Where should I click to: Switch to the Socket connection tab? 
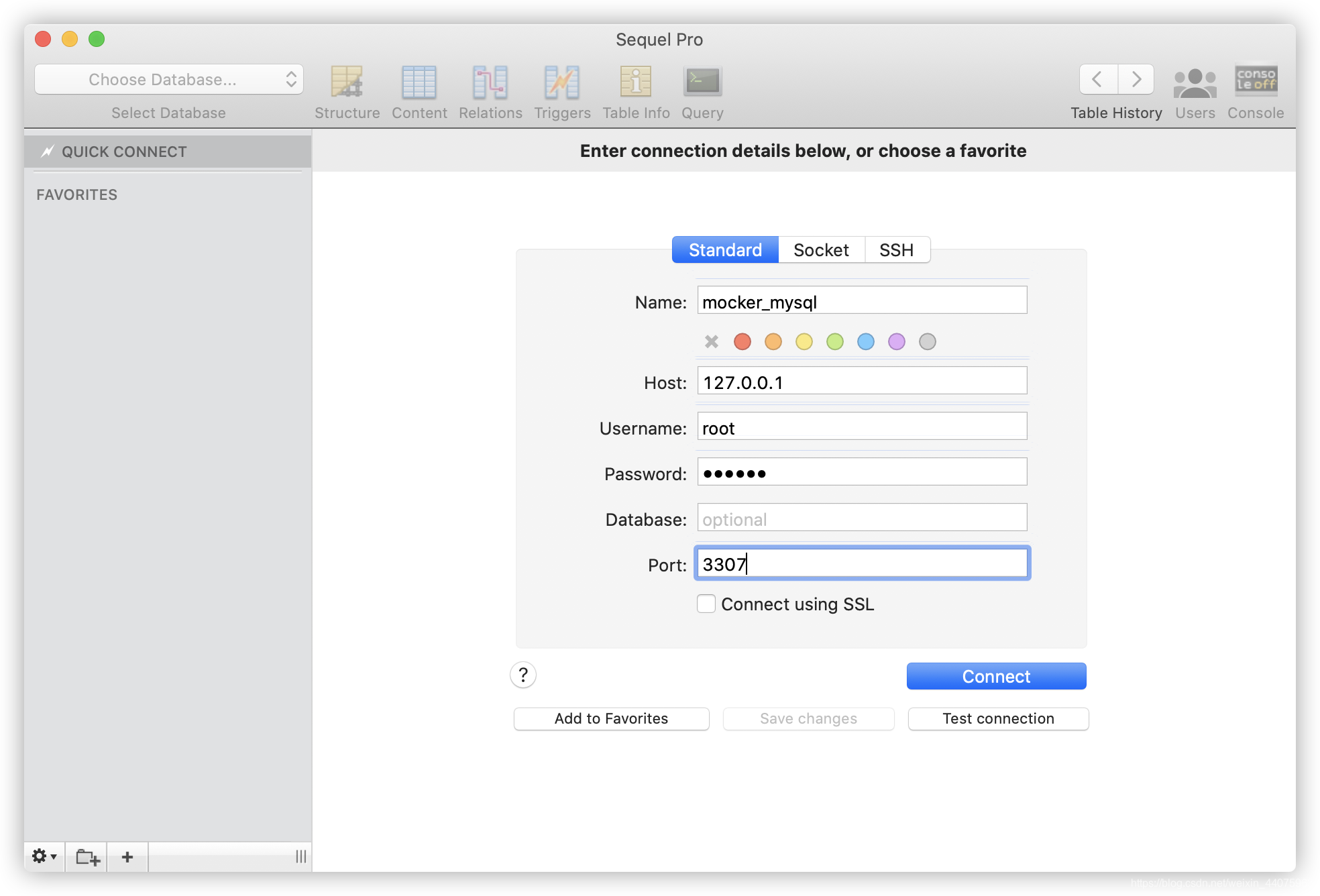[x=821, y=250]
